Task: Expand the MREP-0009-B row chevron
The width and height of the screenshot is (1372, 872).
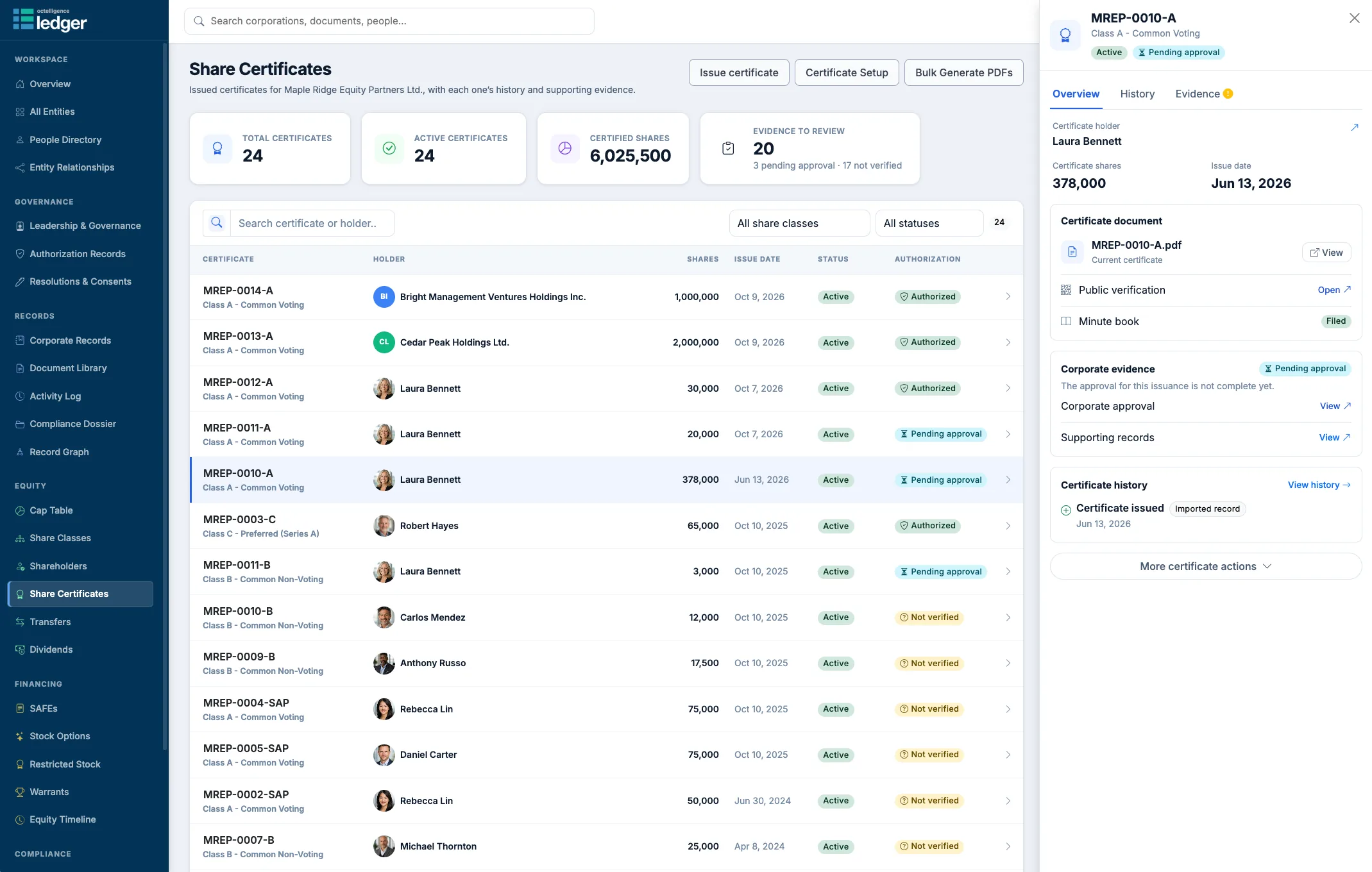Action: pyautogui.click(x=1008, y=663)
